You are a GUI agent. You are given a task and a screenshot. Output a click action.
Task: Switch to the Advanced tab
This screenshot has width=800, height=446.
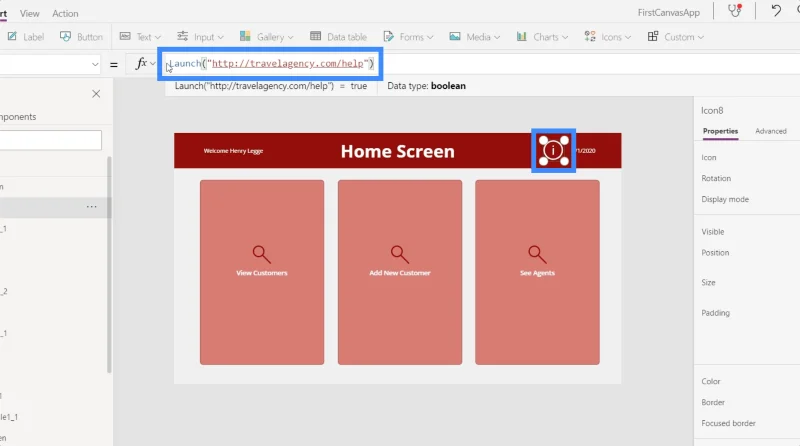(x=770, y=131)
